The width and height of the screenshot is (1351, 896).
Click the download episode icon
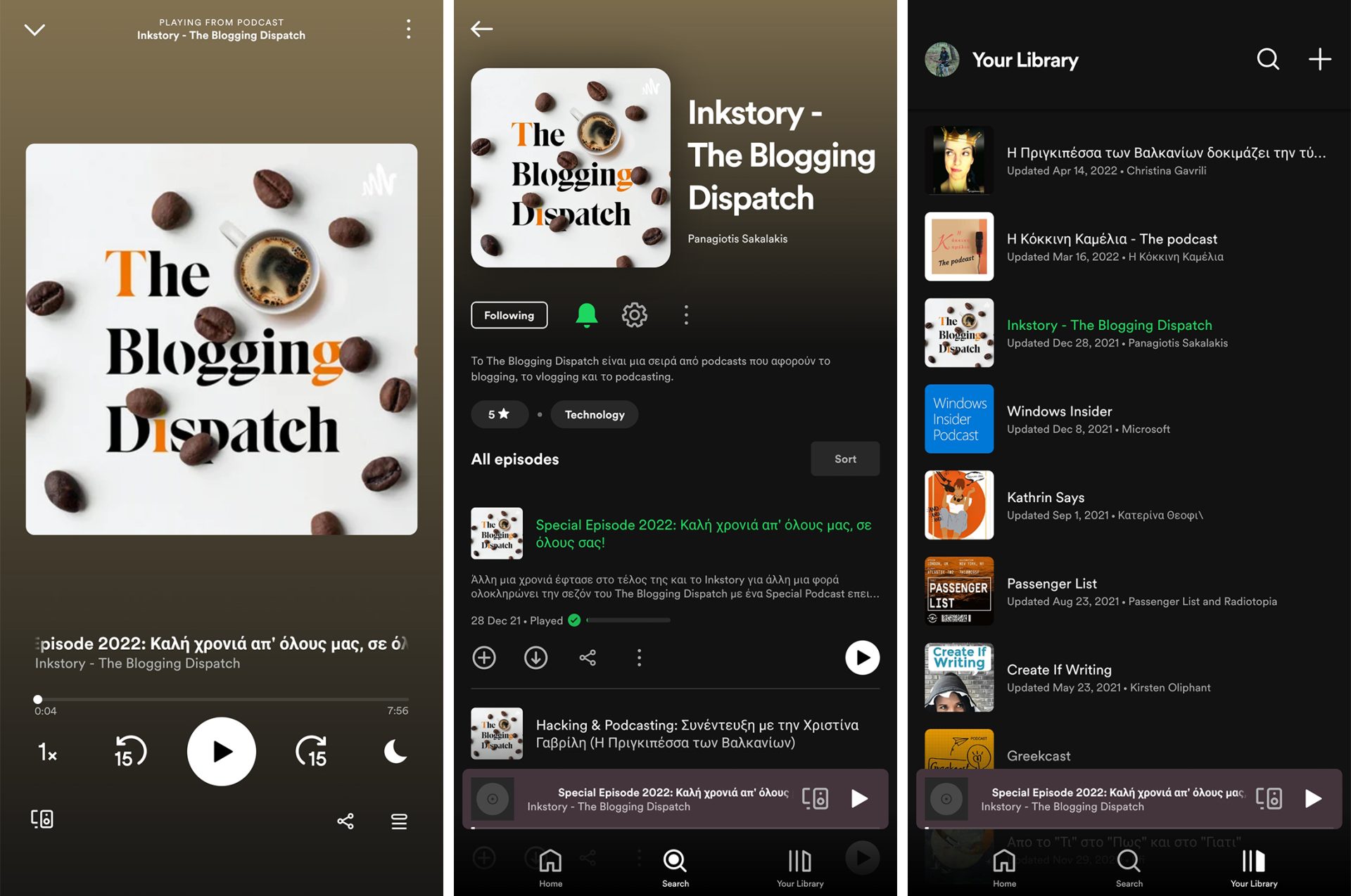click(x=536, y=656)
